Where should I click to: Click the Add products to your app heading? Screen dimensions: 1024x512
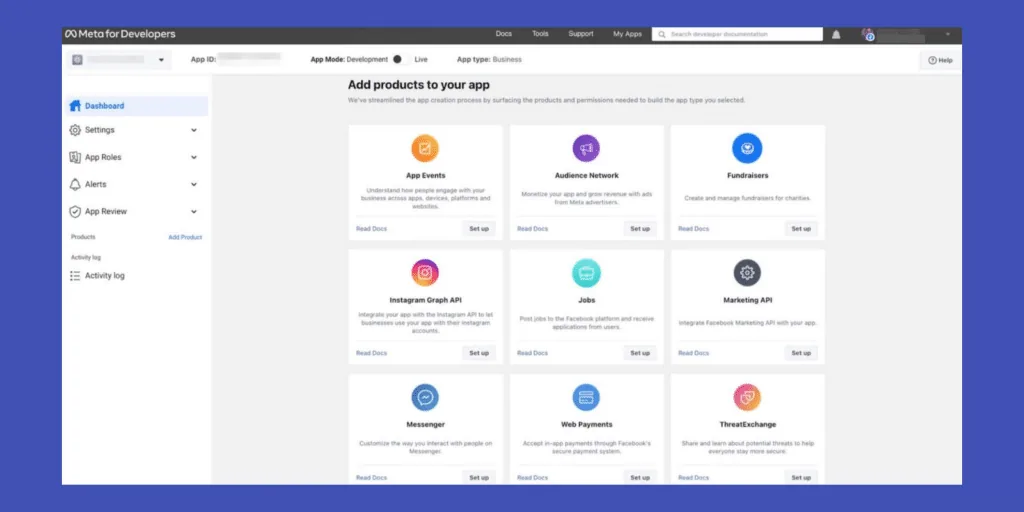[419, 85]
